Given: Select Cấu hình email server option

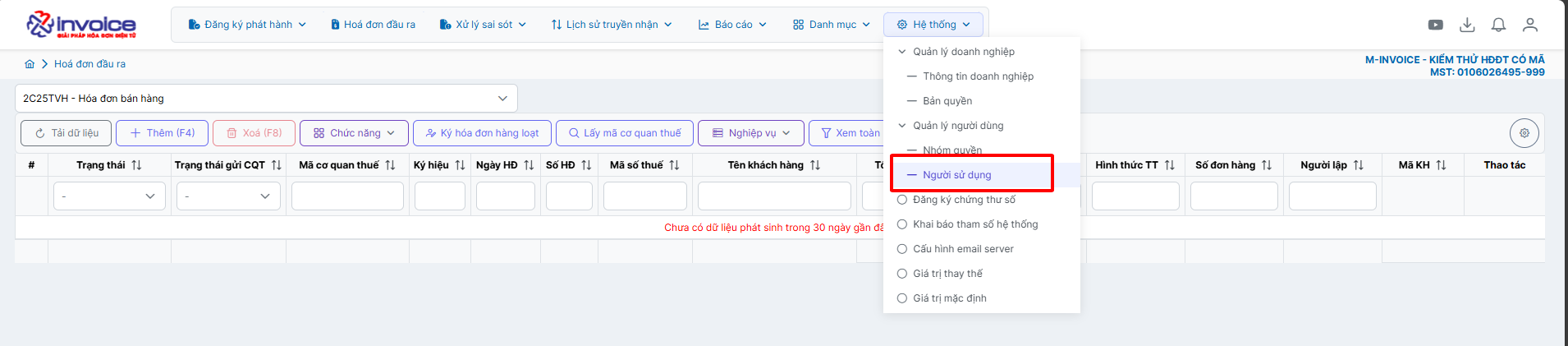Looking at the screenshot, I should point(963,249).
